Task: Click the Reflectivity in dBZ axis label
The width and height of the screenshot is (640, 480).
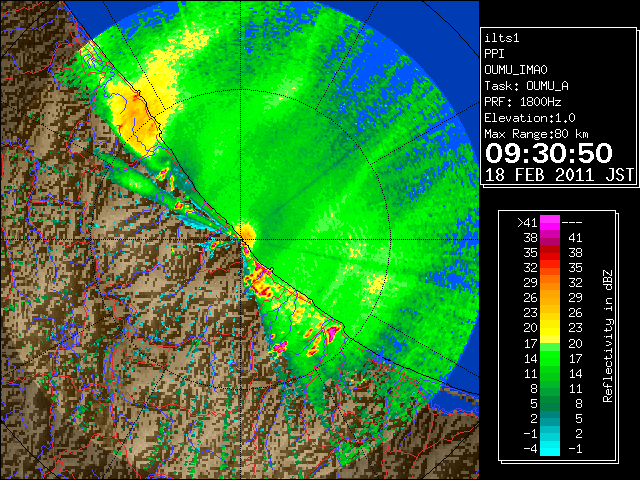Action: click(608, 336)
